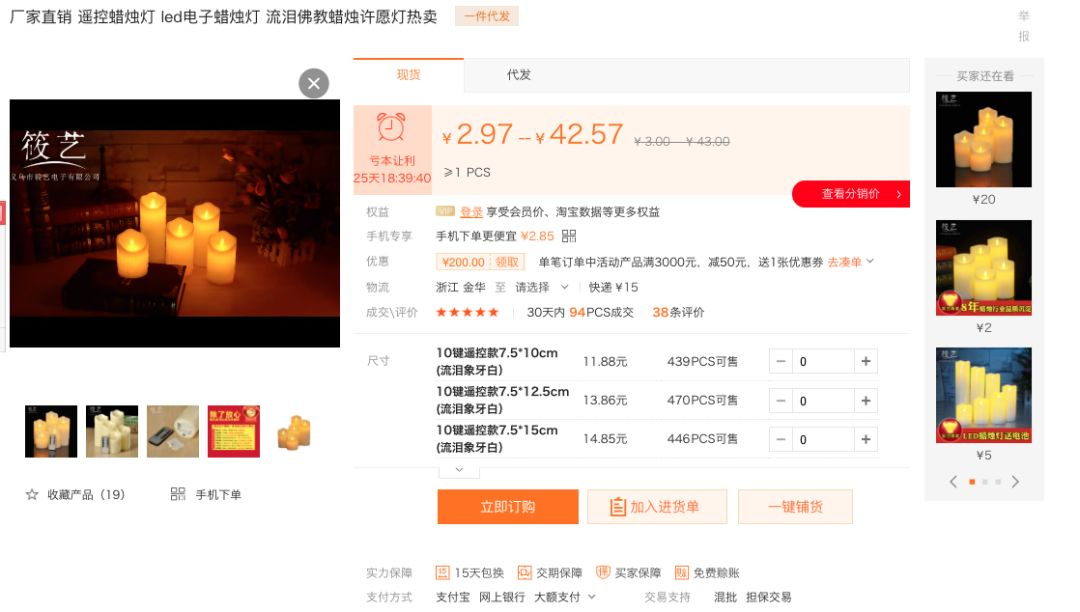This screenshot has height=612, width=1080.
Task: Open the 查看分销价 red banner
Action: coord(850,194)
